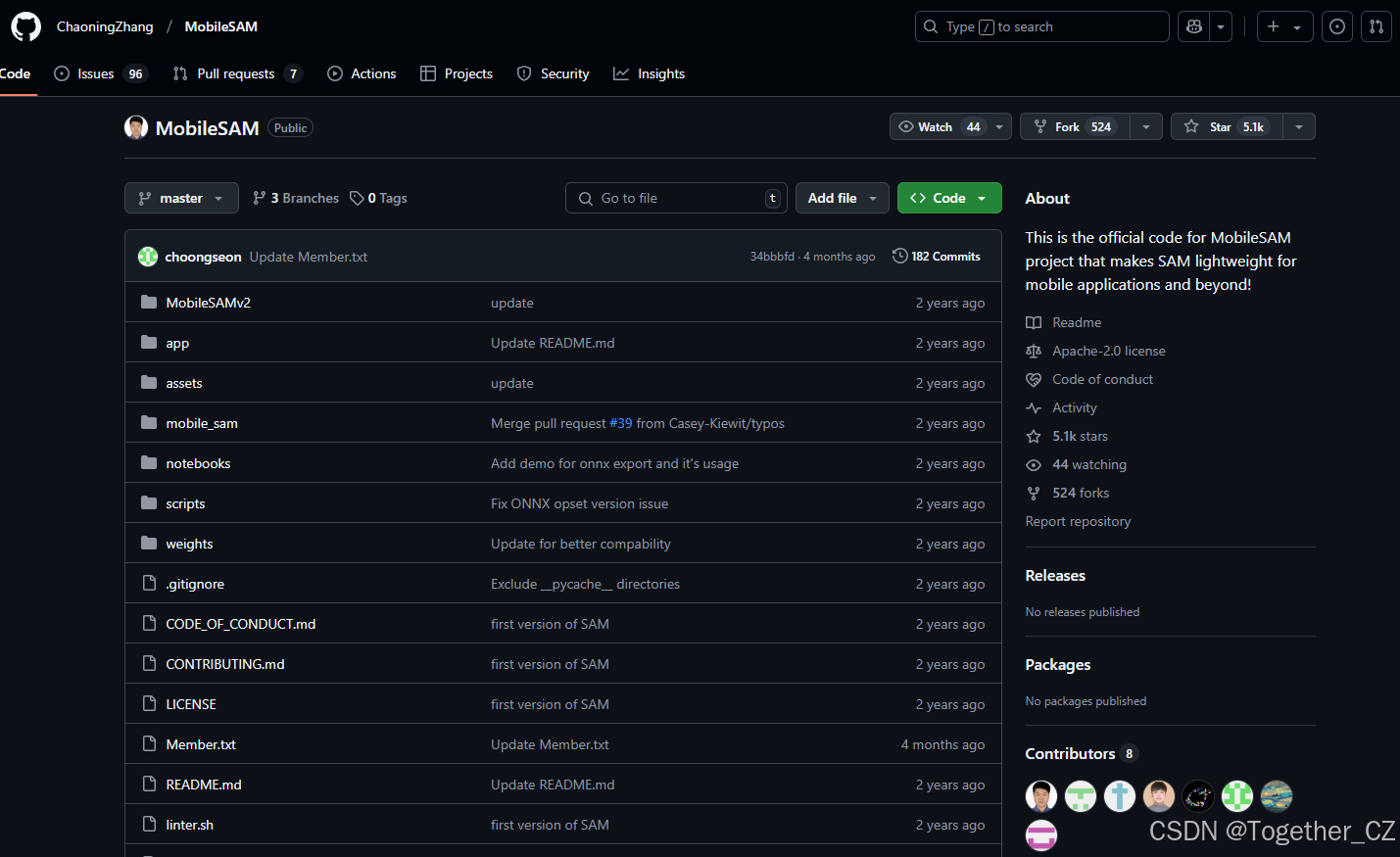
Task: Open CODE_OF_CONDUCT.md file
Action: [x=241, y=624]
